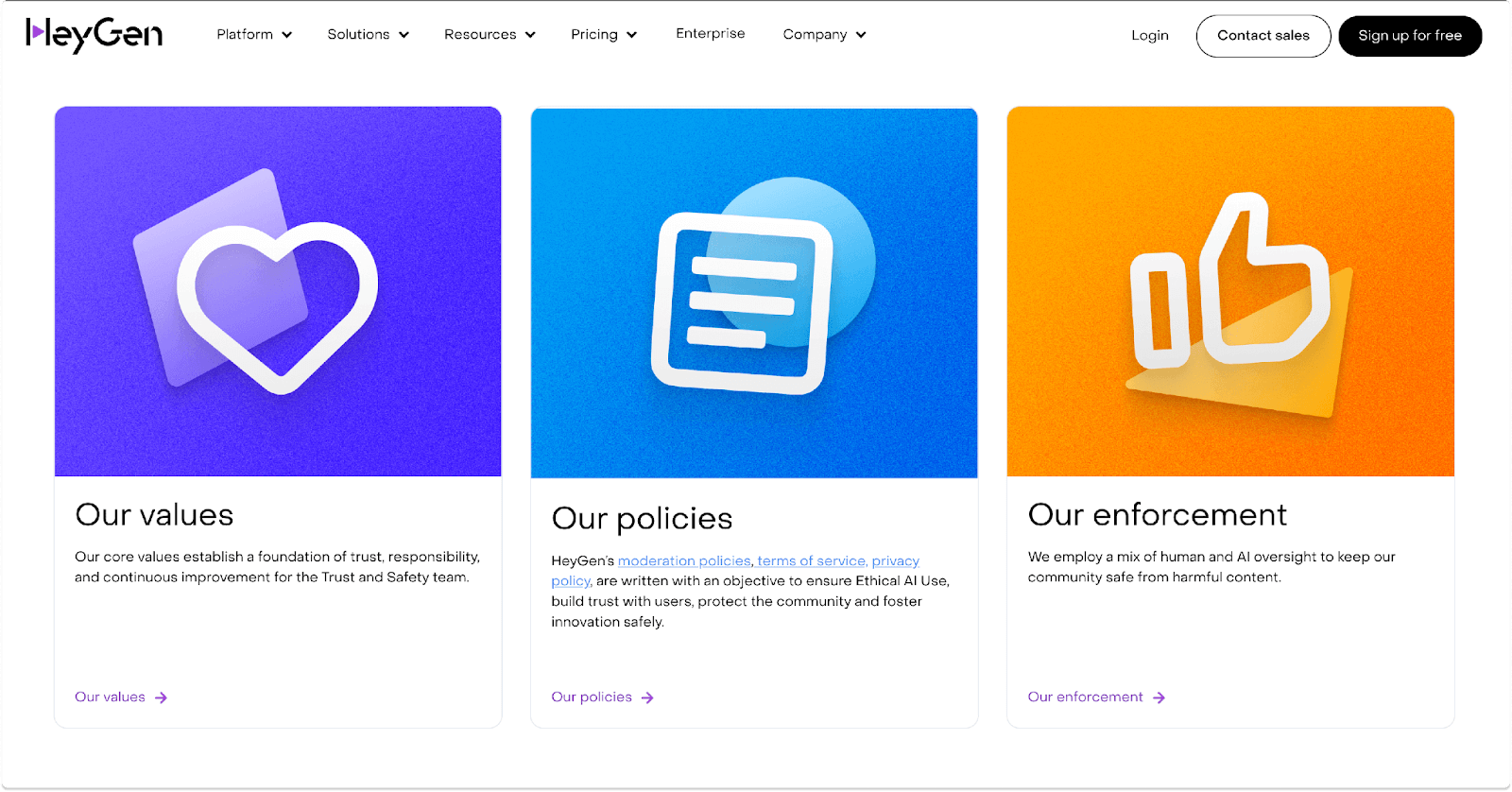1512x792 pixels.
Task: Open the privacy policy hyperlink
Action: (x=894, y=561)
